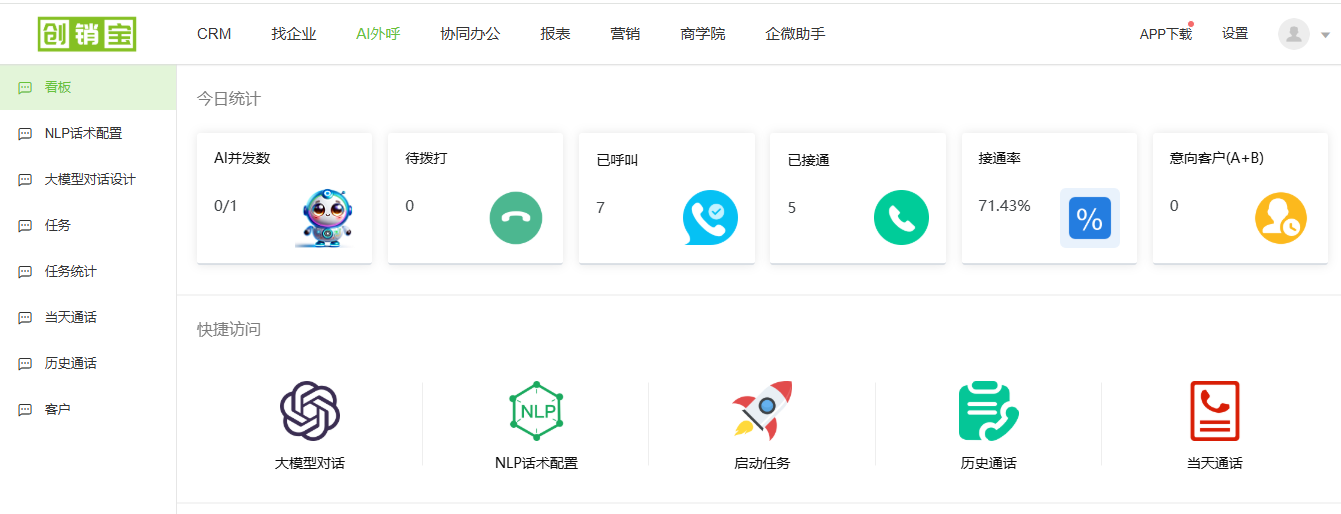Open 大模型对话设计 in the sidebar
The image size is (1341, 514).
88,179
